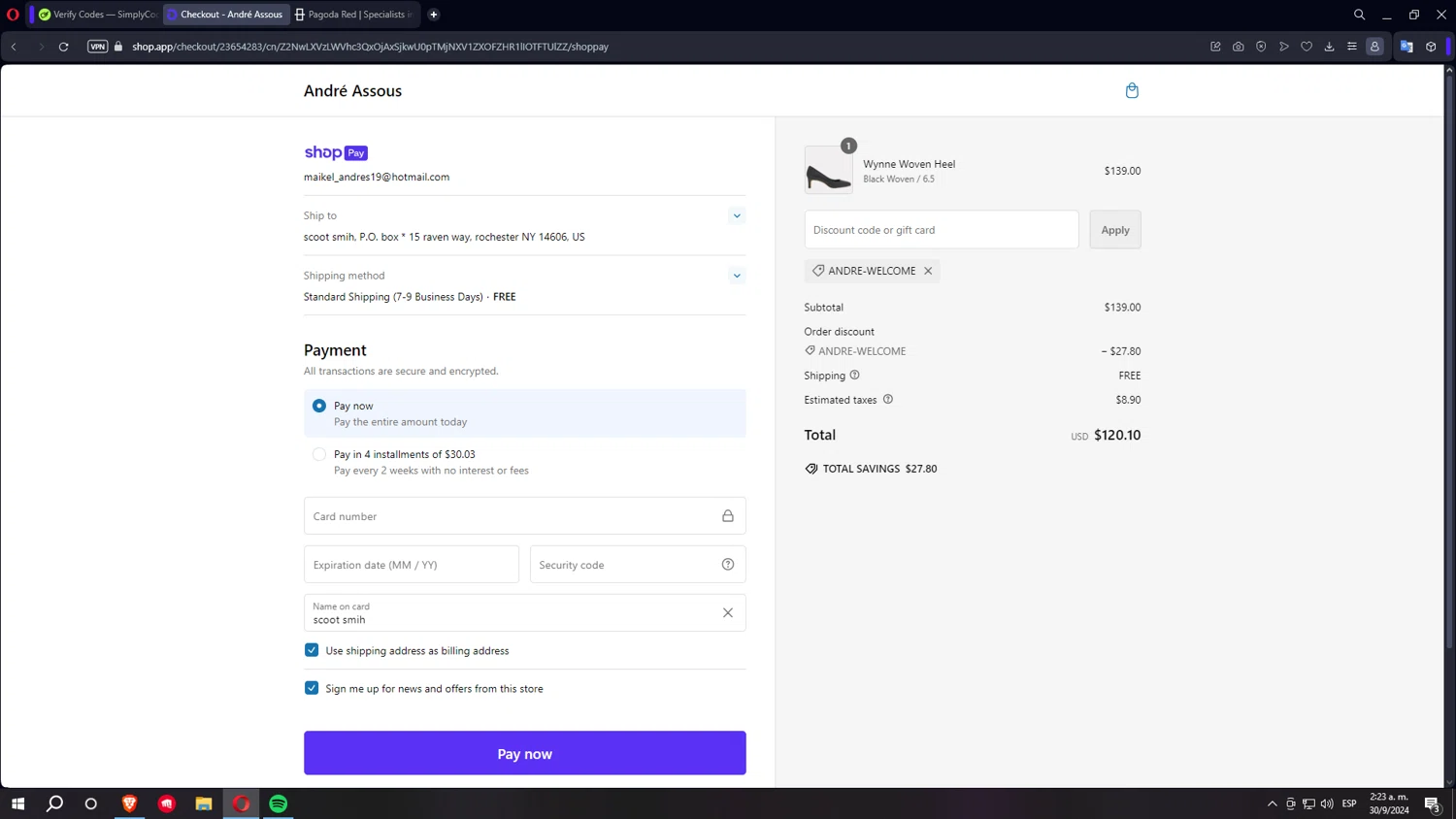
Task: Click the security code help icon
Action: click(x=728, y=565)
